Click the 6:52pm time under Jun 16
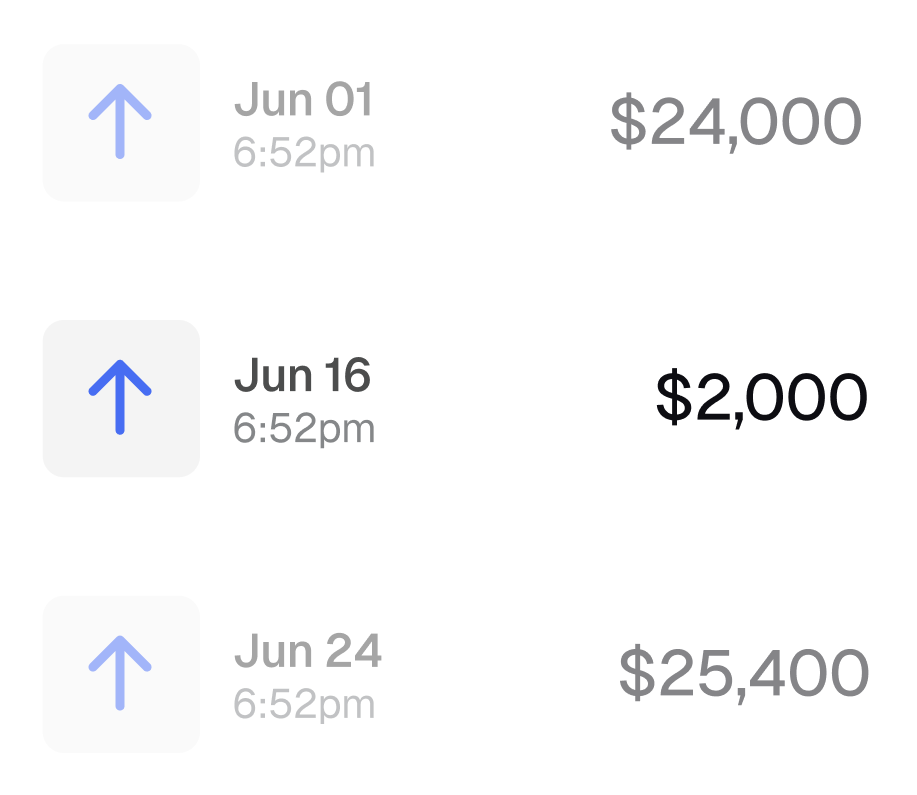Image resolution: width=917 pixels, height=795 pixels. click(304, 429)
